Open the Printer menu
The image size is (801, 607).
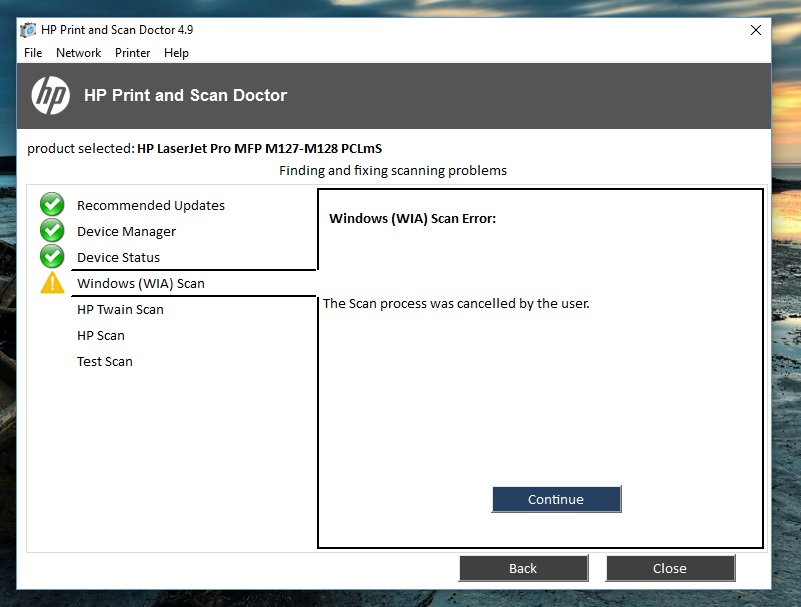pyautogui.click(x=132, y=53)
